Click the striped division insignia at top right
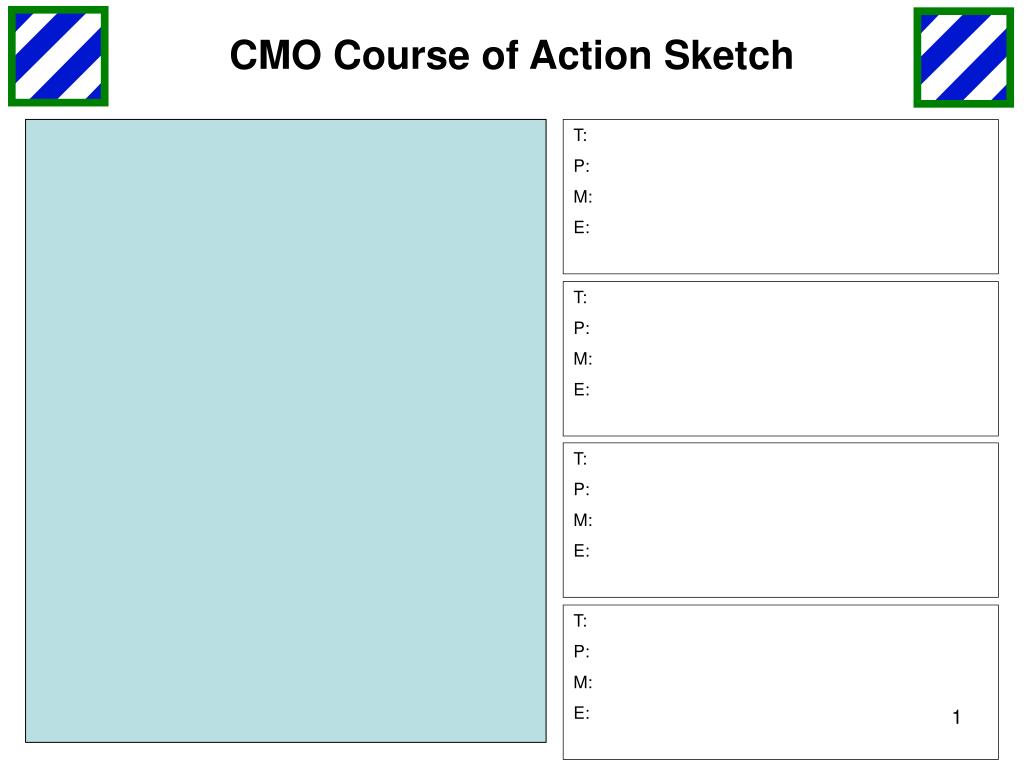The image size is (1024, 768). (x=963, y=57)
